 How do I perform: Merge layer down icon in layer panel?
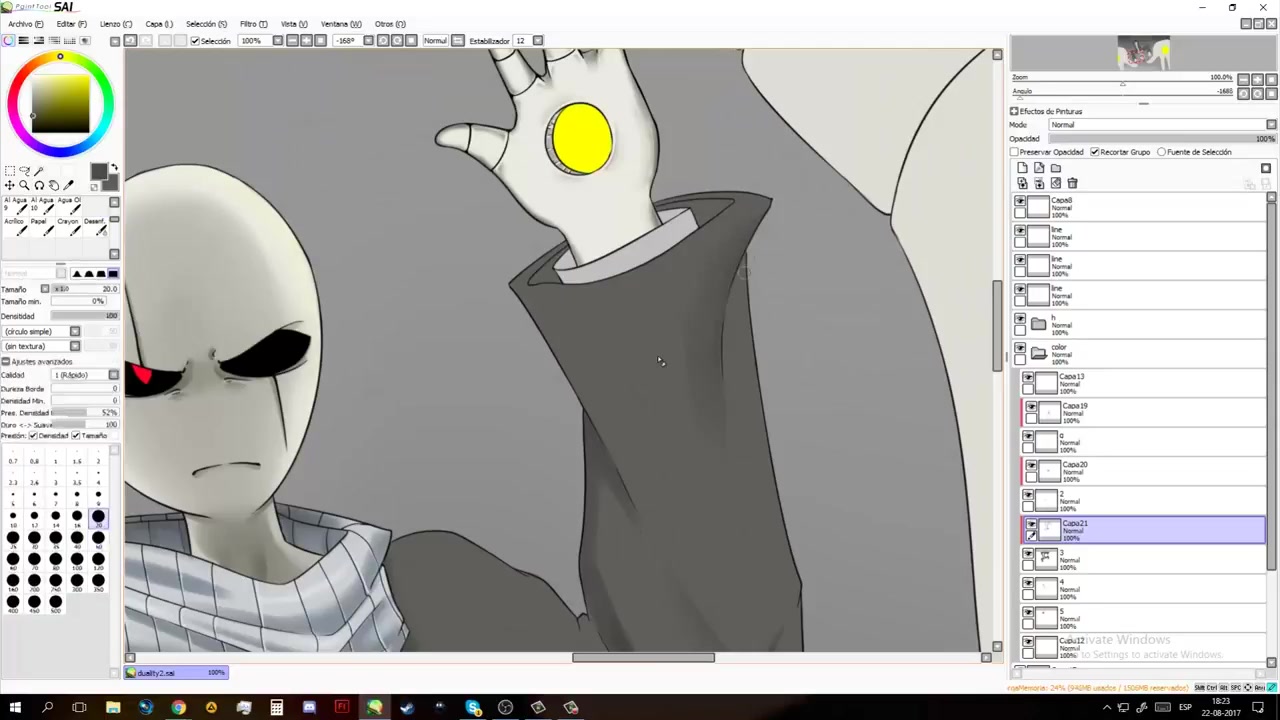[1039, 183]
